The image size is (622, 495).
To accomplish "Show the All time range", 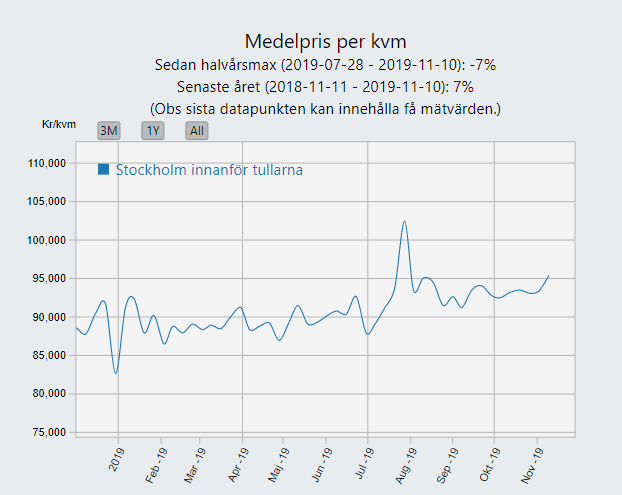I will pos(197,130).
